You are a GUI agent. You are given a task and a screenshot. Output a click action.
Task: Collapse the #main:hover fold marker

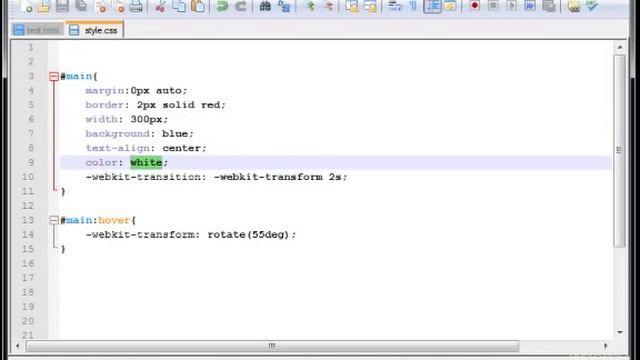click(x=54, y=220)
